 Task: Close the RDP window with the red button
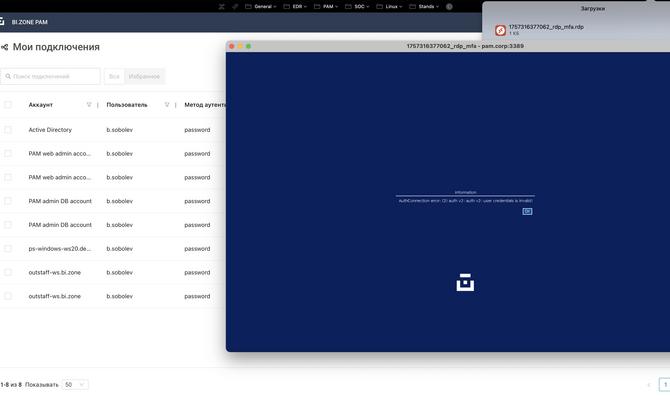click(232, 46)
